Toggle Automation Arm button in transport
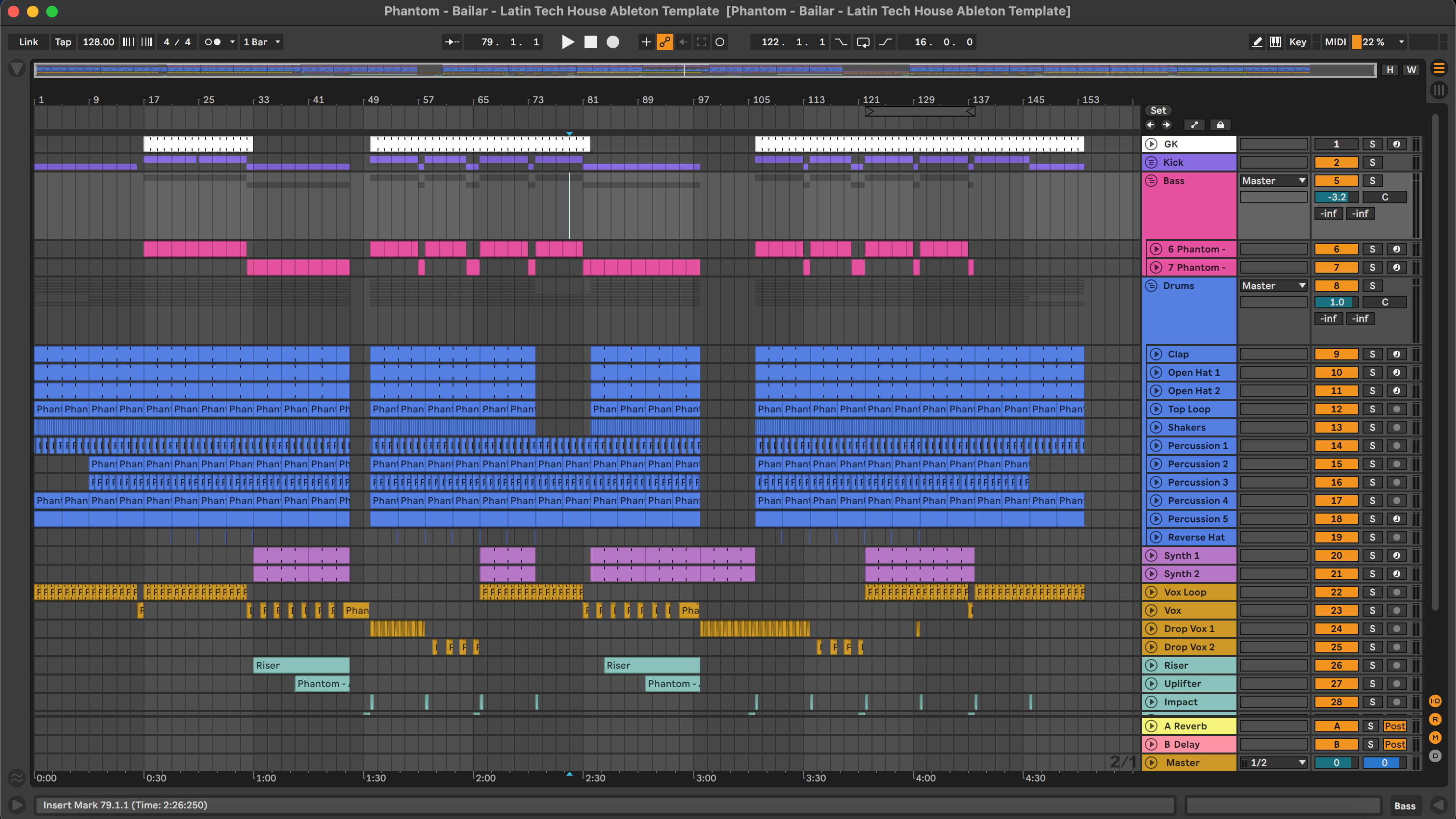The height and width of the screenshot is (819, 1456). coord(665,42)
